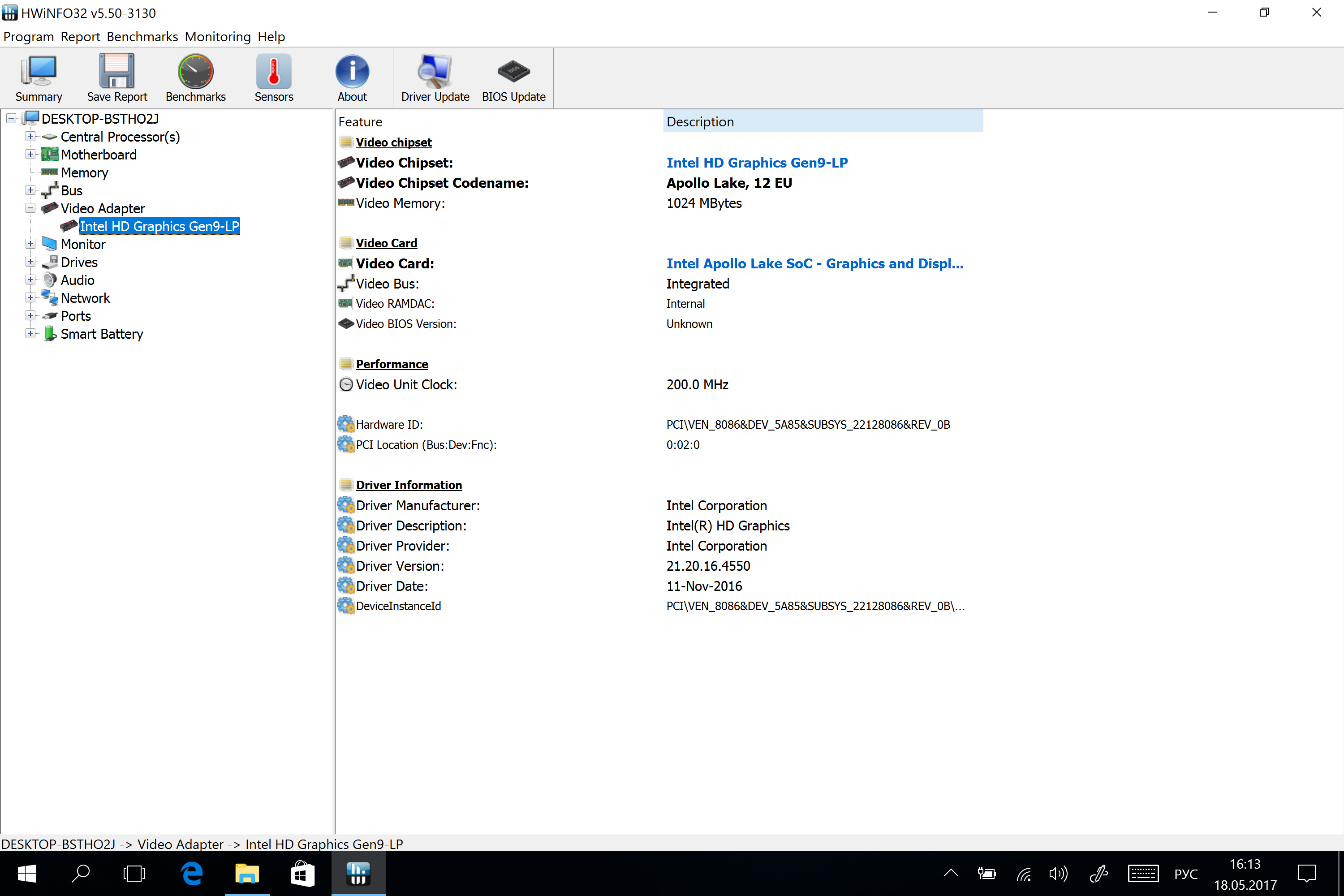Screen dimensions: 1344x896
Task: Click the Video chipset section heading
Action: [394, 142]
